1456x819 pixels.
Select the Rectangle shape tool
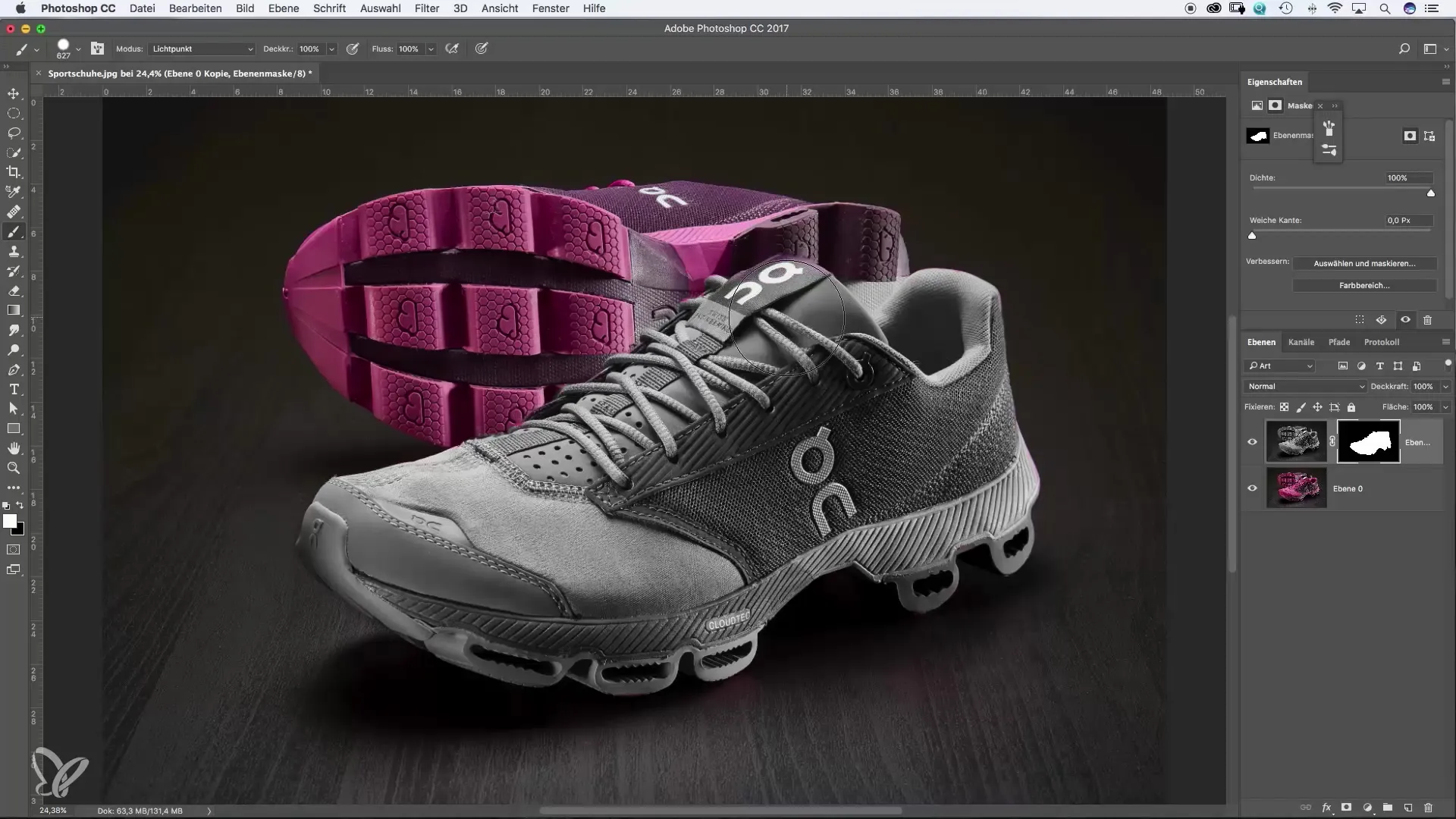click(14, 428)
